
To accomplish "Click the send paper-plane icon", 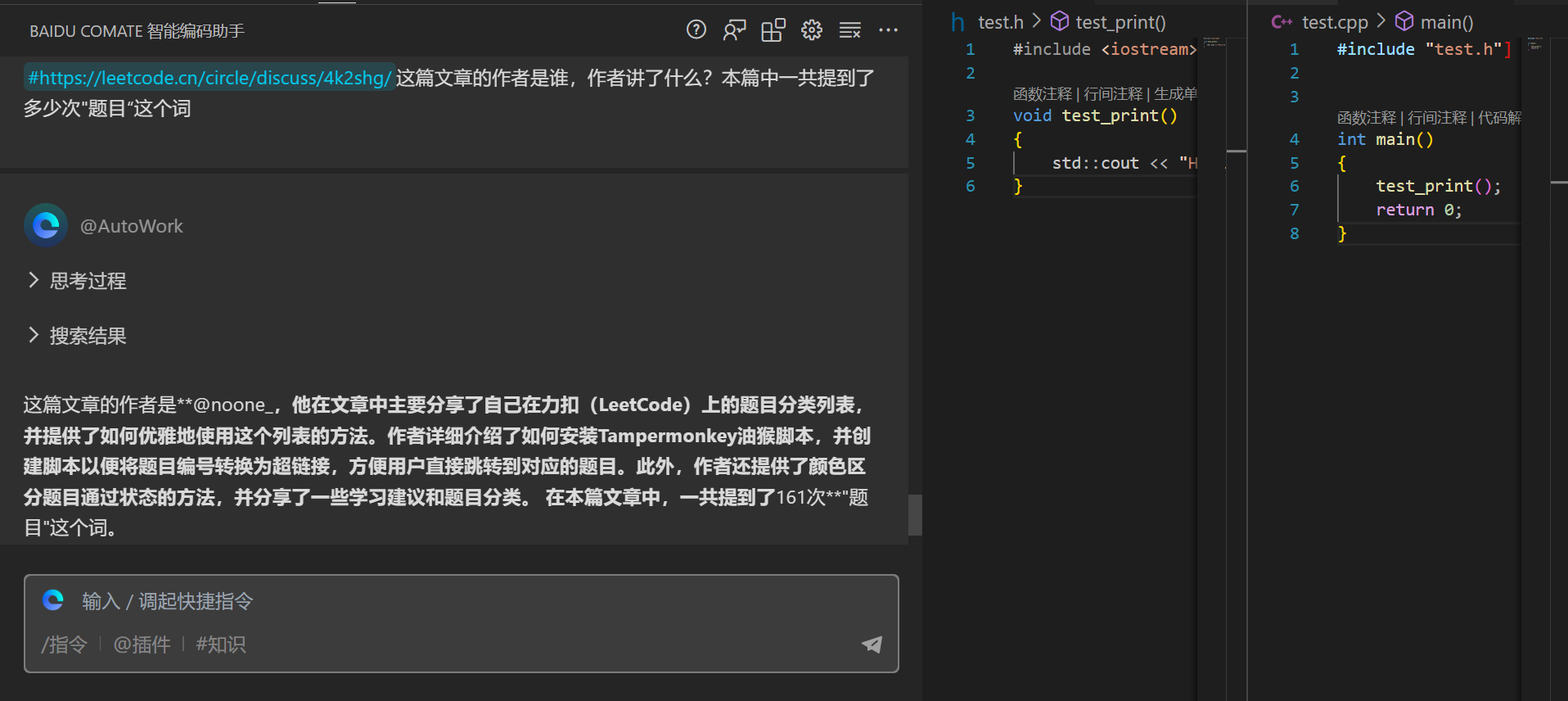I will pos(872,644).
